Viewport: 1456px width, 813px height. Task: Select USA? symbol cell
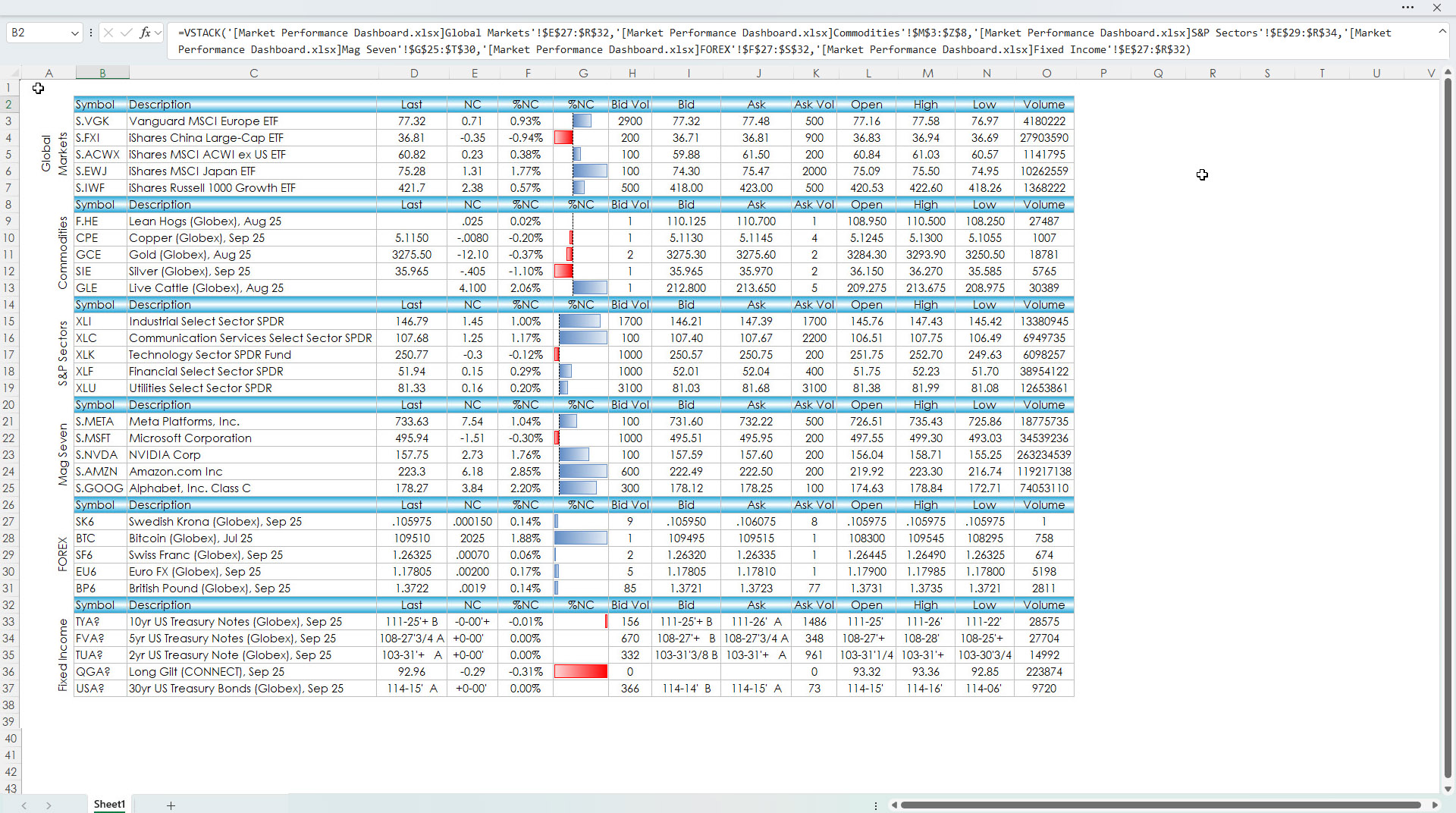click(100, 689)
